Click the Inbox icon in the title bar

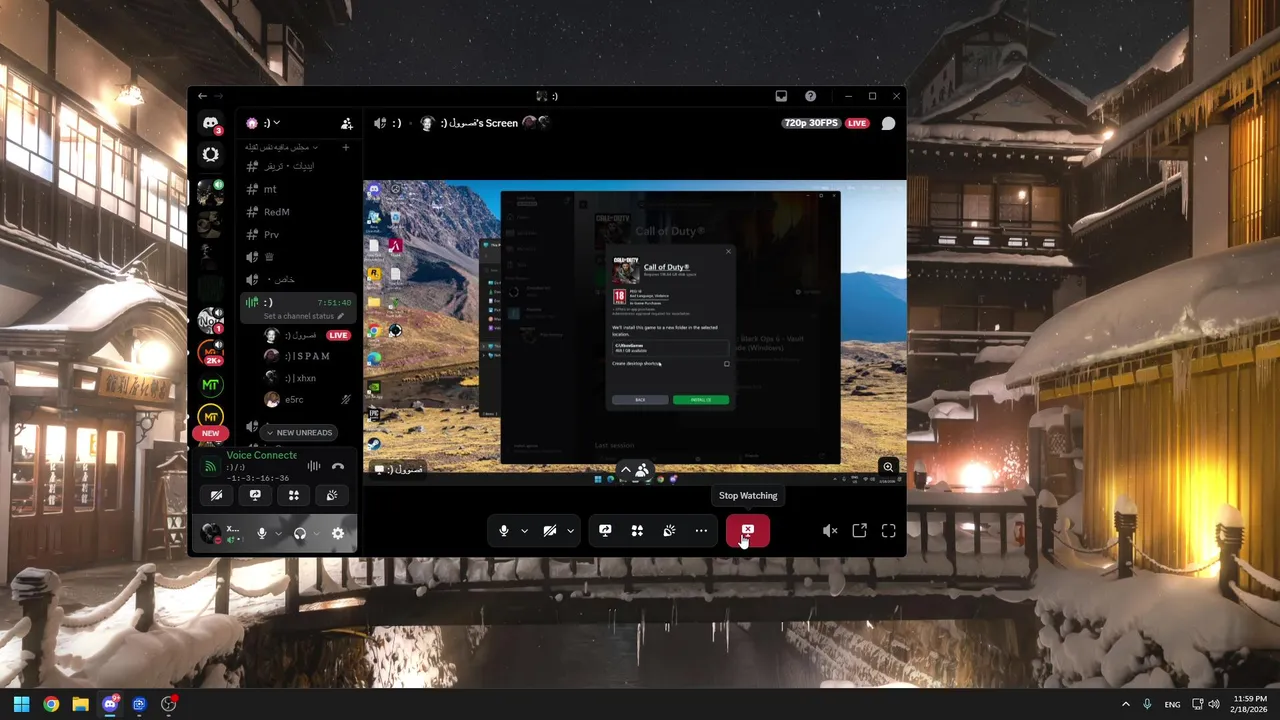tap(781, 96)
